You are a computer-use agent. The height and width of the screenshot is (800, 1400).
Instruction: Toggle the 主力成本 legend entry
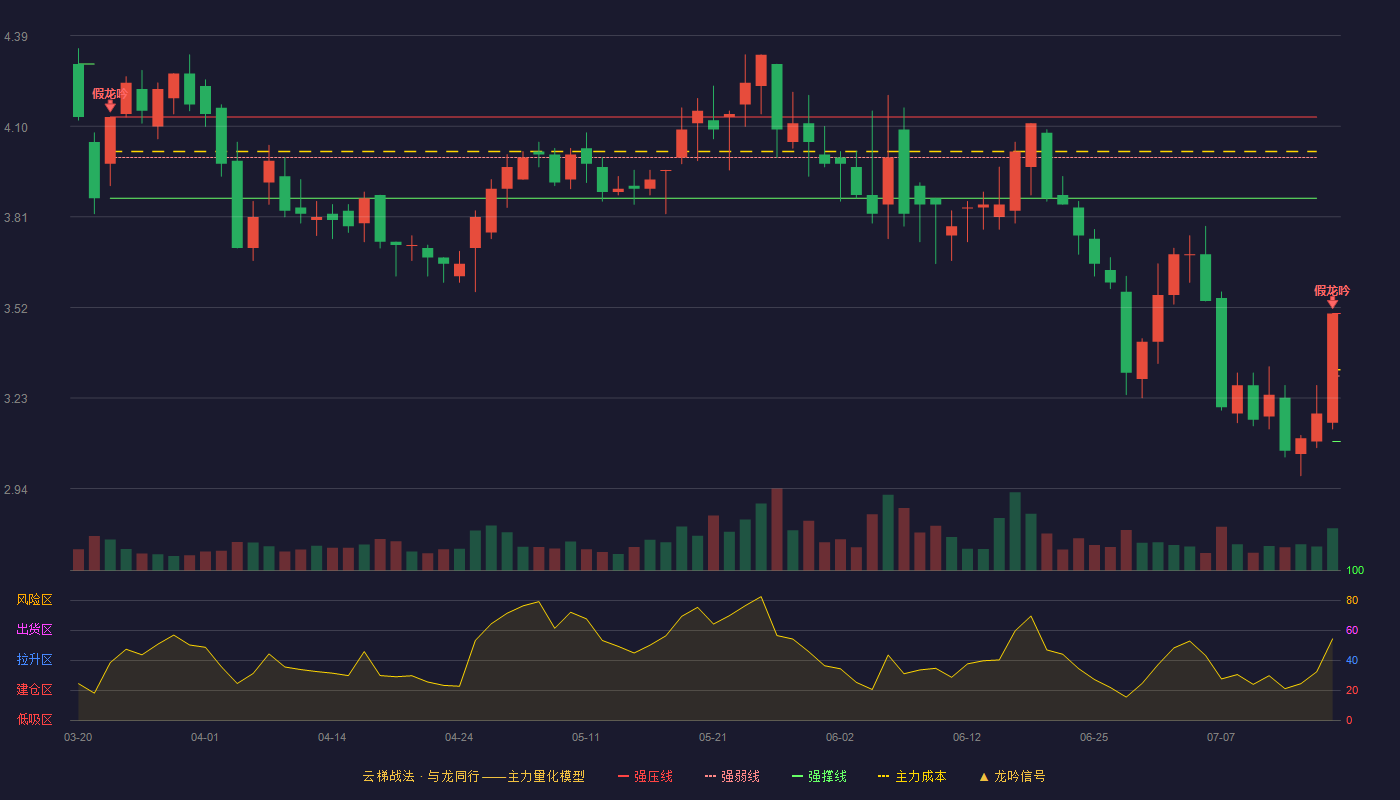(x=912, y=776)
